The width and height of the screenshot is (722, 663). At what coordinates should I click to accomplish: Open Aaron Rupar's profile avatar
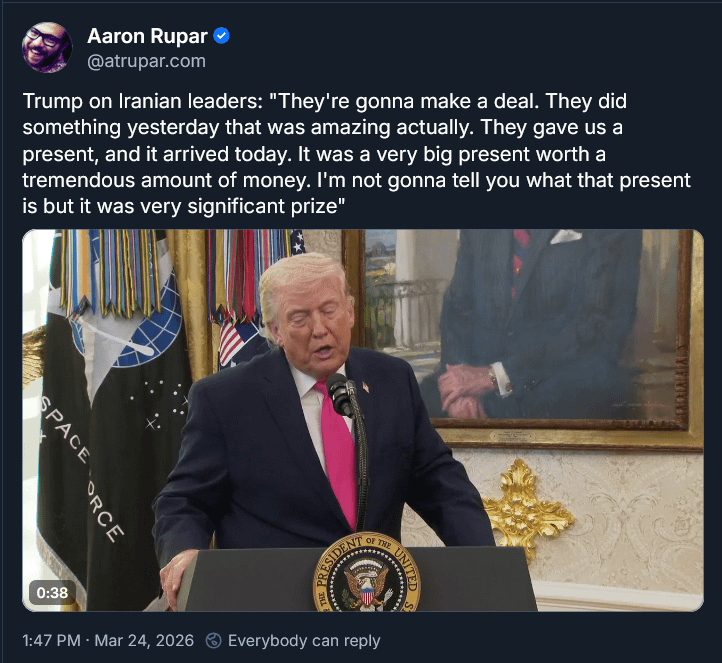click(47, 47)
